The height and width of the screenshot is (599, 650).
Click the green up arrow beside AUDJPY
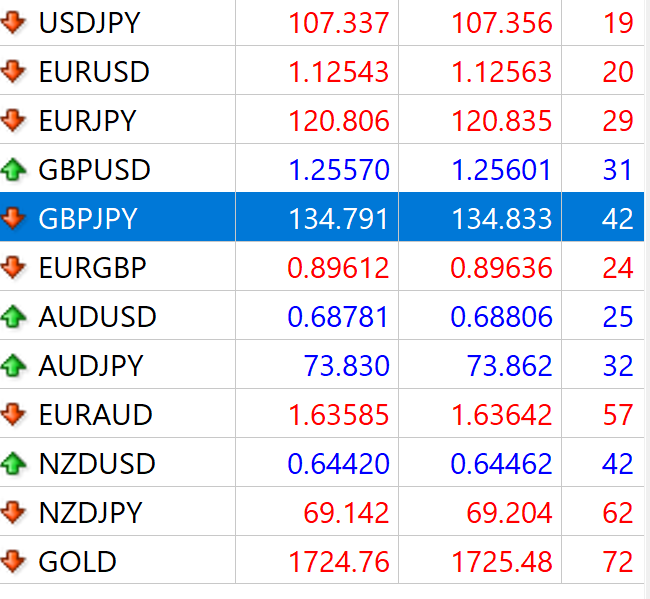click(x=13, y=366)
